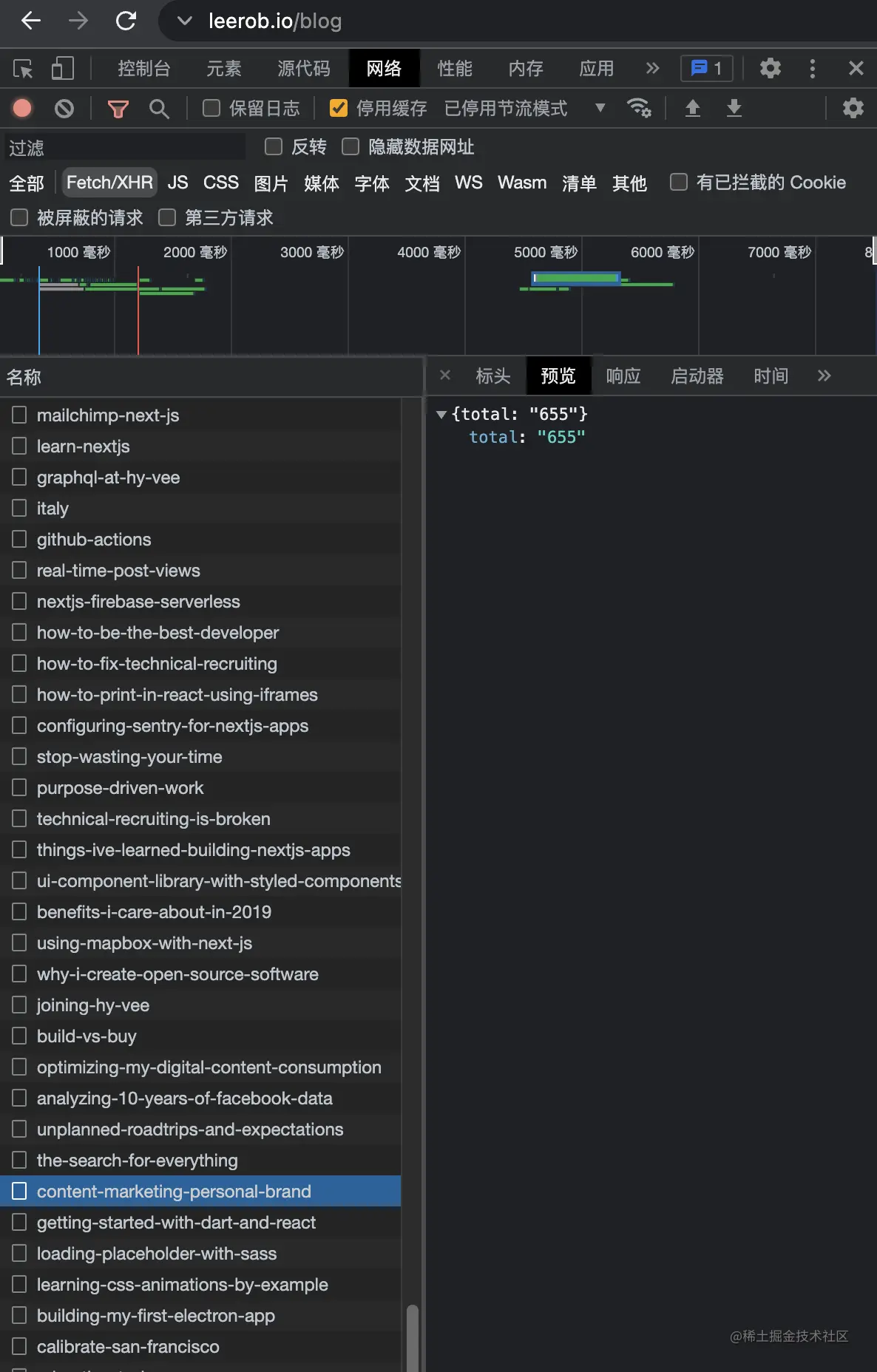Filter requests by WS
This screenshot has width=877, height=1372.
click(x=469, y=183)
